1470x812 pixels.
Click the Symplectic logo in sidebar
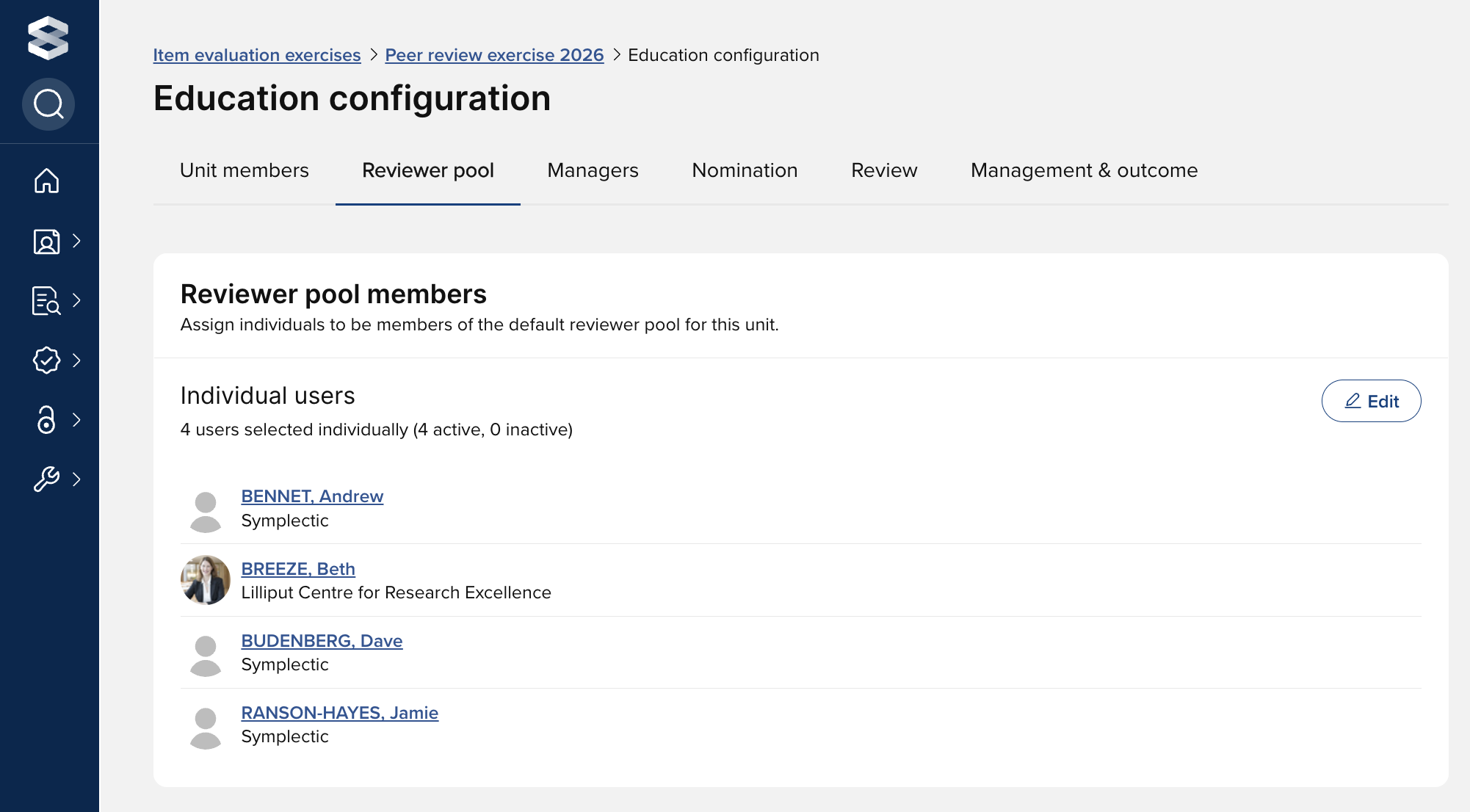coord(48,37)
